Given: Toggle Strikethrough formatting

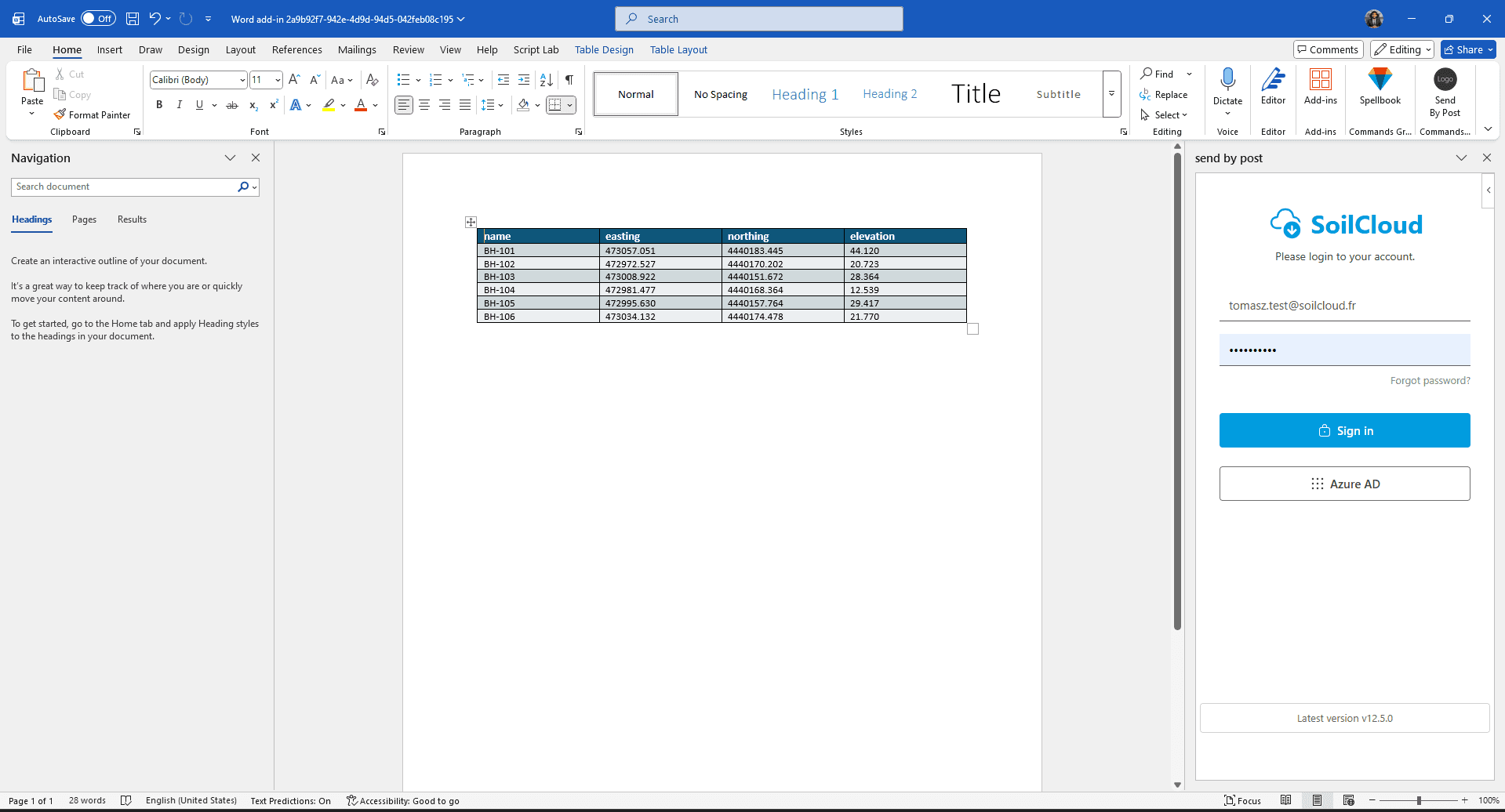Looking at the screenshot, I should click(232, 105).
